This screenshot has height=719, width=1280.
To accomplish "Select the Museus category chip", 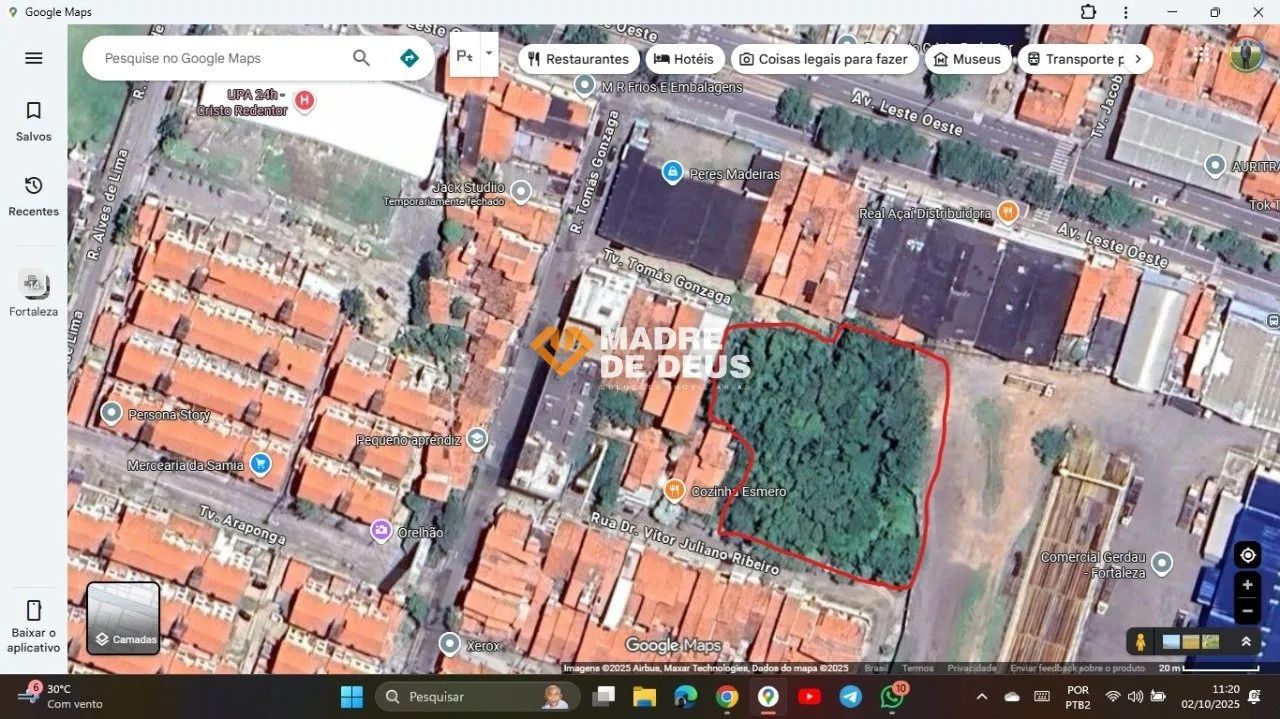I will point(966,59).
